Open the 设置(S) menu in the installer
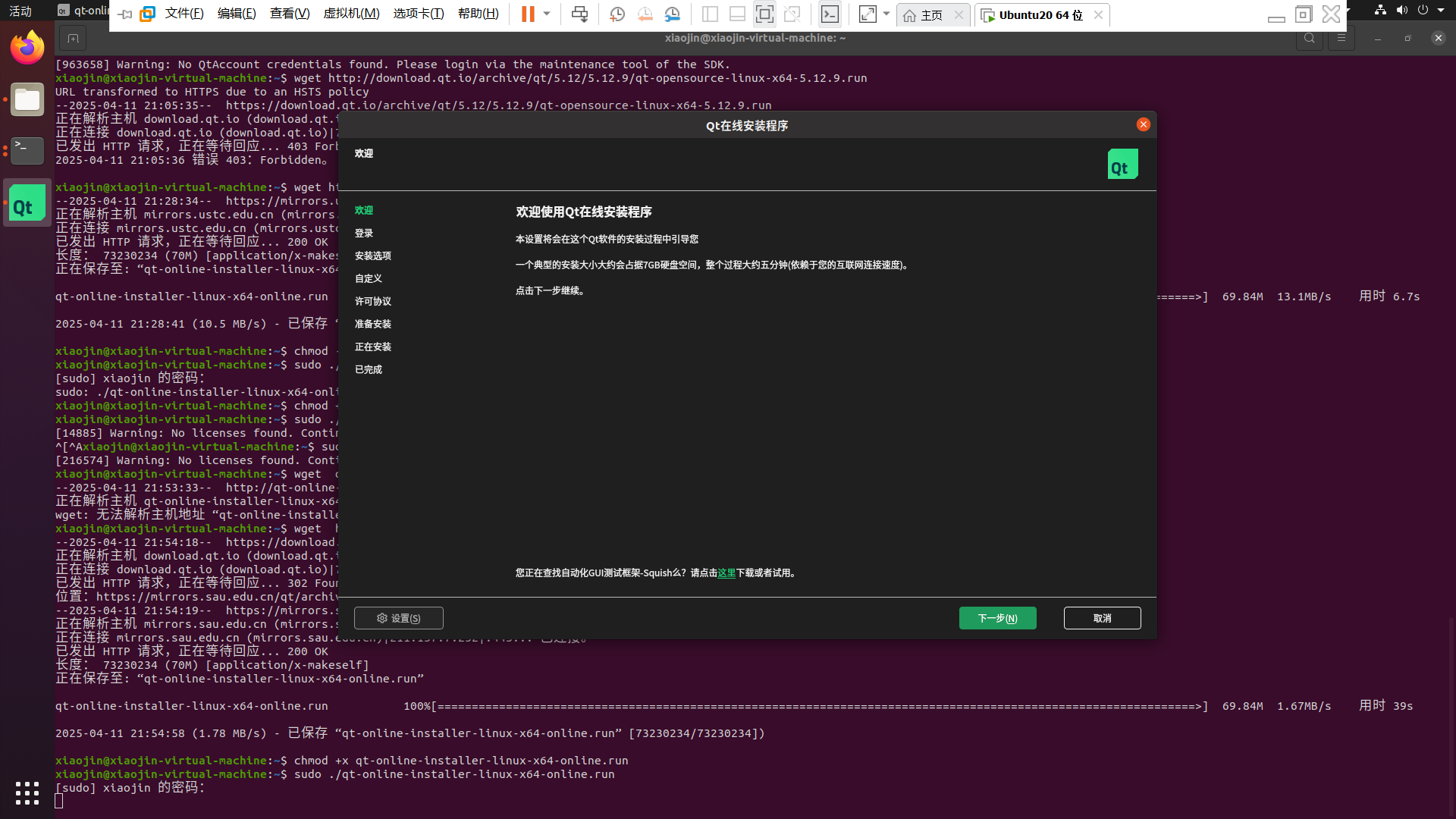The height and width of the screenshot is (819, 1456). [x=398, y=617]
